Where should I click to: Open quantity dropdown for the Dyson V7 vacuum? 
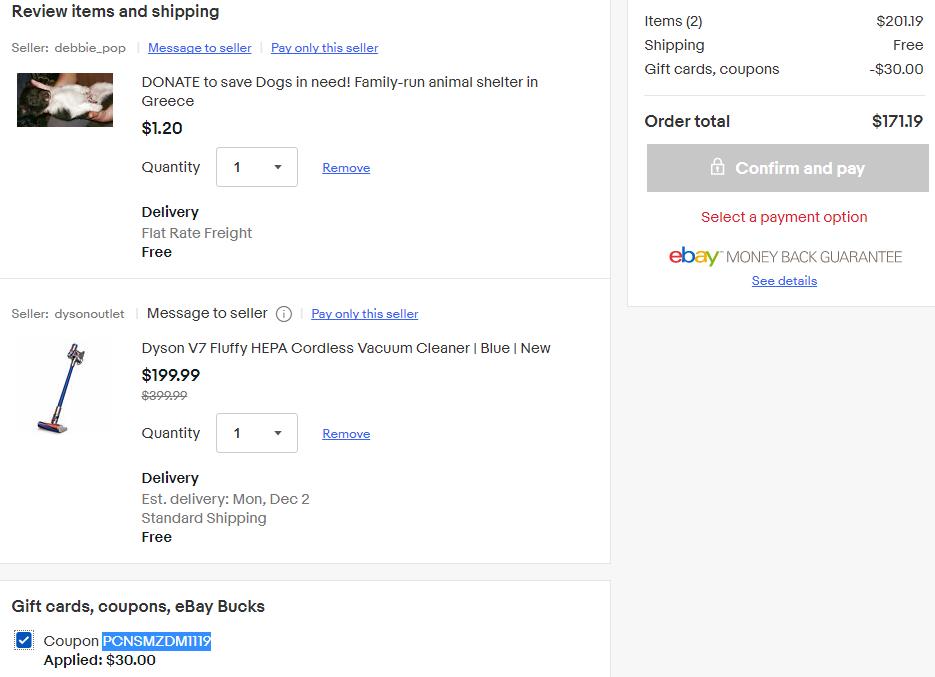click(256, 433)
